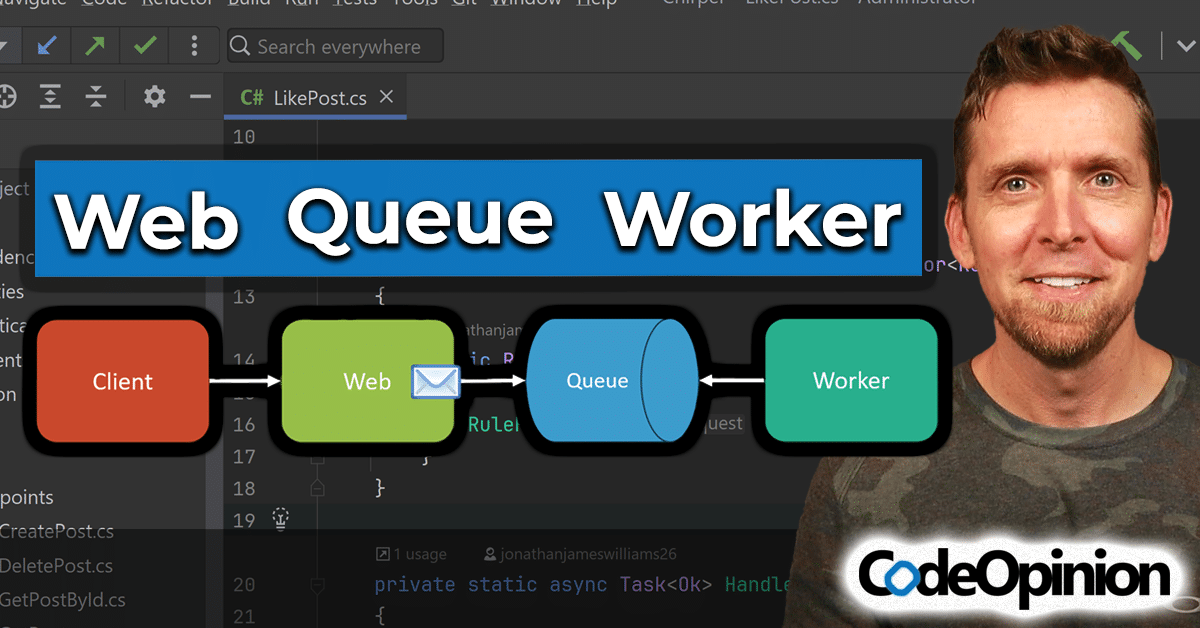Open CreatePost.cs in the project tree
The image size is (1200, 628).
(x=56, y=531)
